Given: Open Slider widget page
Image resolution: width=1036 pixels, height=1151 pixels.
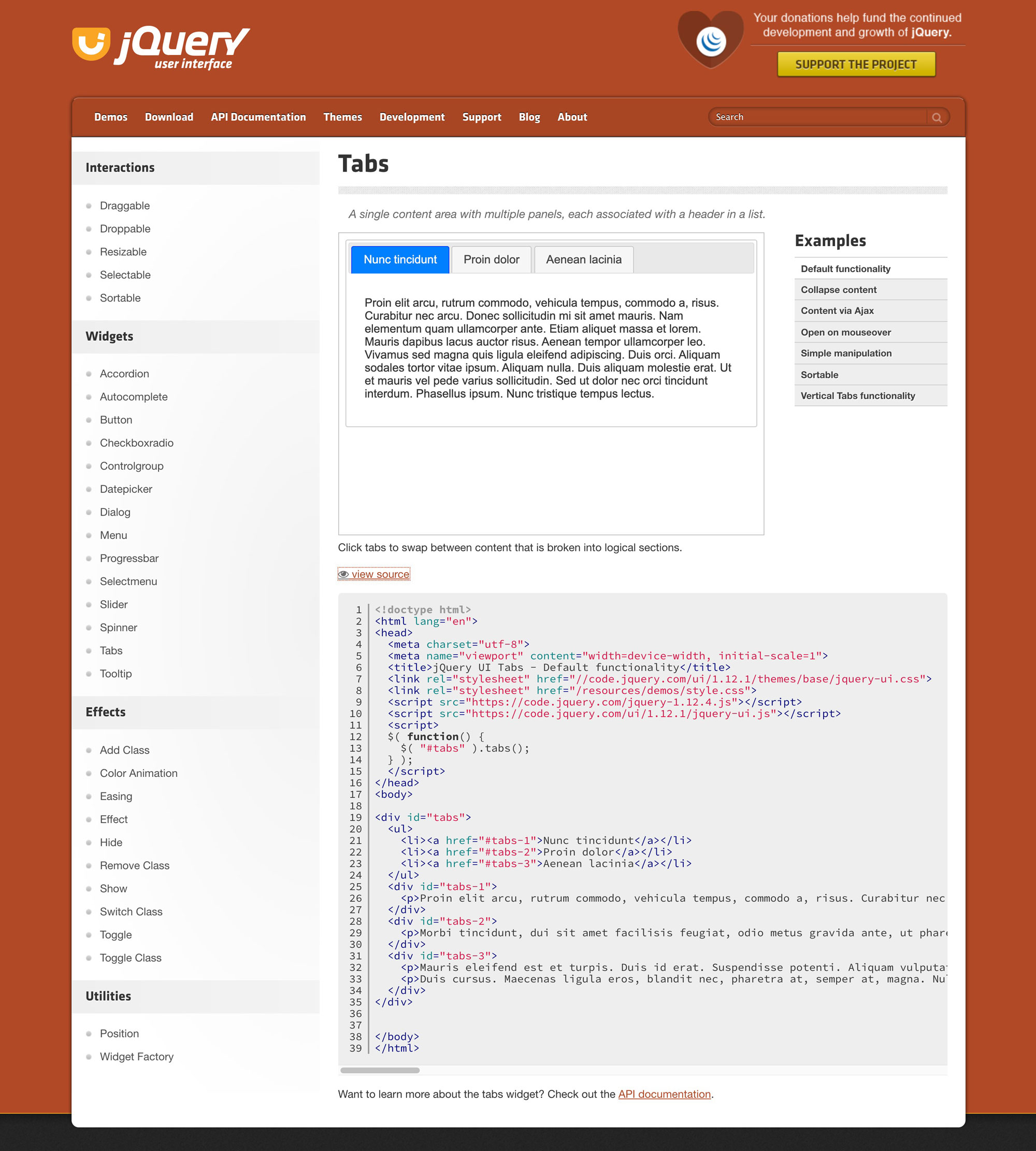Looking at the screenshot, I should [x=114, y=604].
